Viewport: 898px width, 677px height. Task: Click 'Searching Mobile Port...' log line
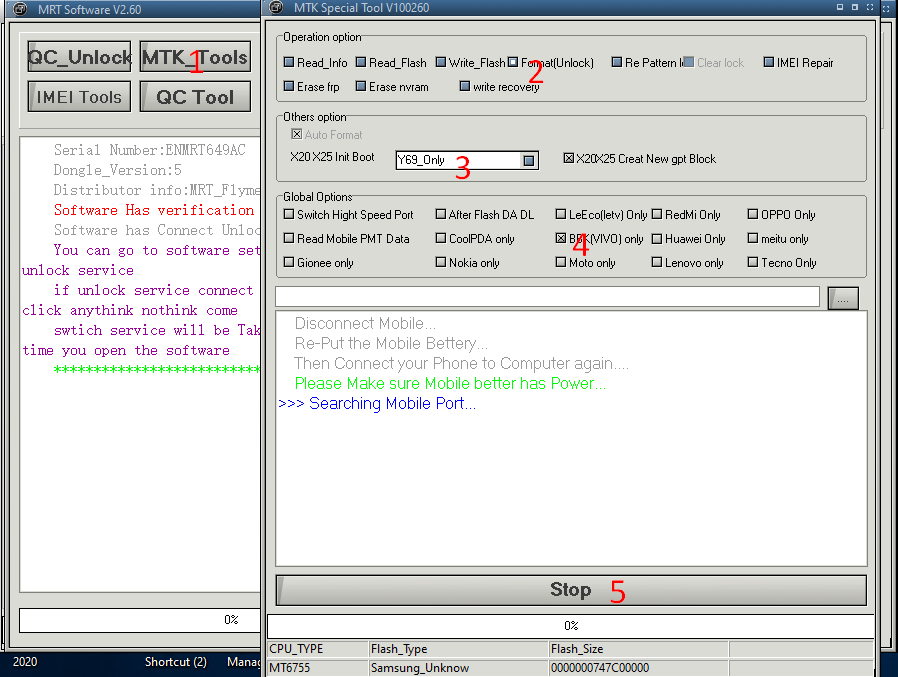point(377,404)
